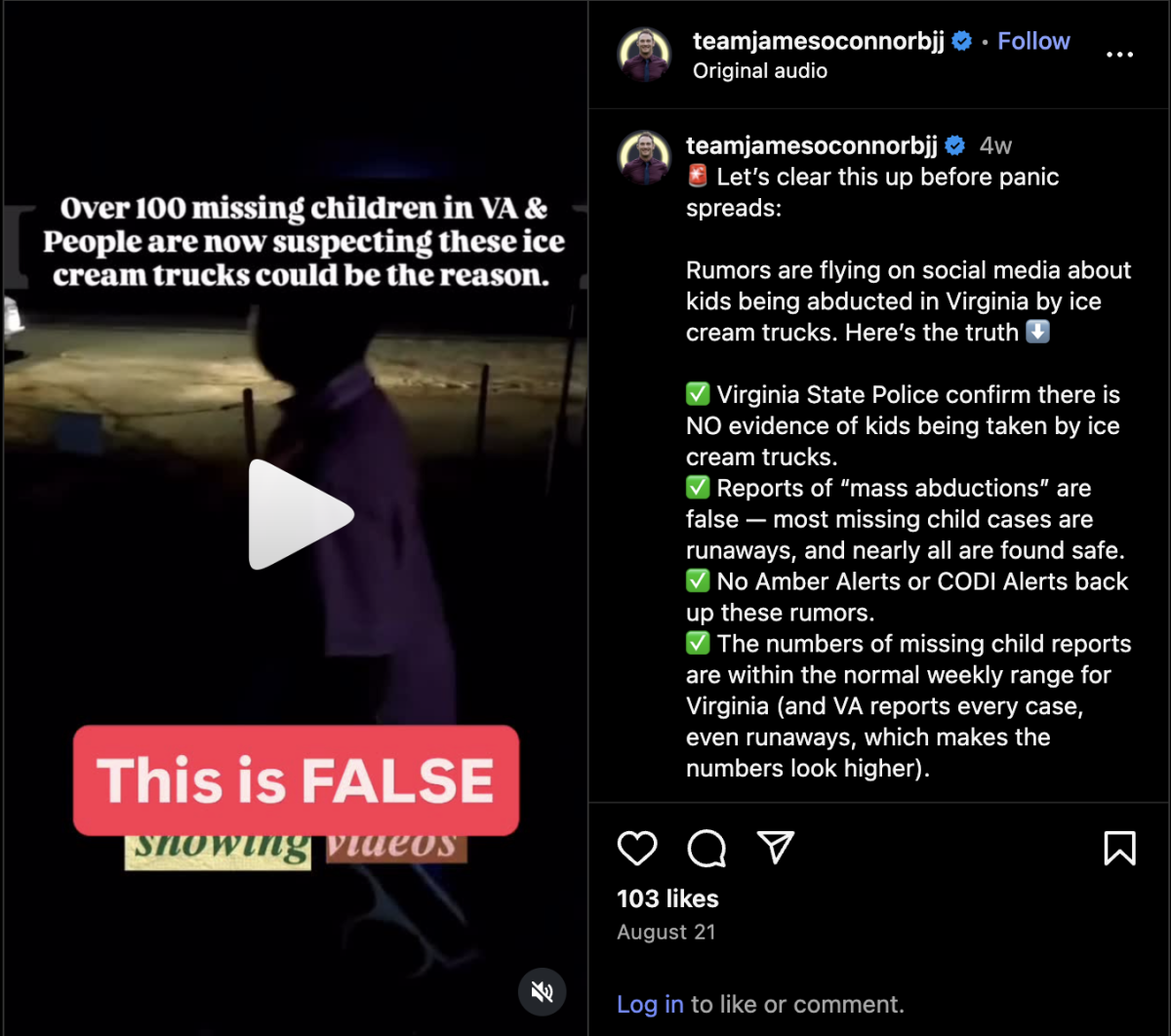Save post with bookmark icon
This screenshot has height=1036, width=1171.
pyautogui.click(x=1119, y=848)
